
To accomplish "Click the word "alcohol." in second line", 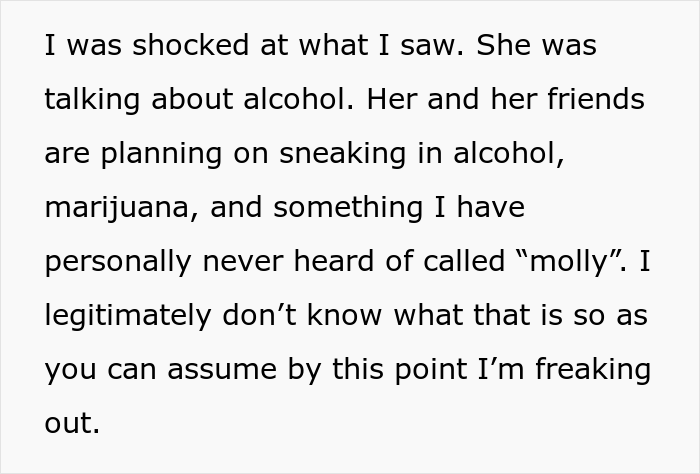I will pos(299,99).
